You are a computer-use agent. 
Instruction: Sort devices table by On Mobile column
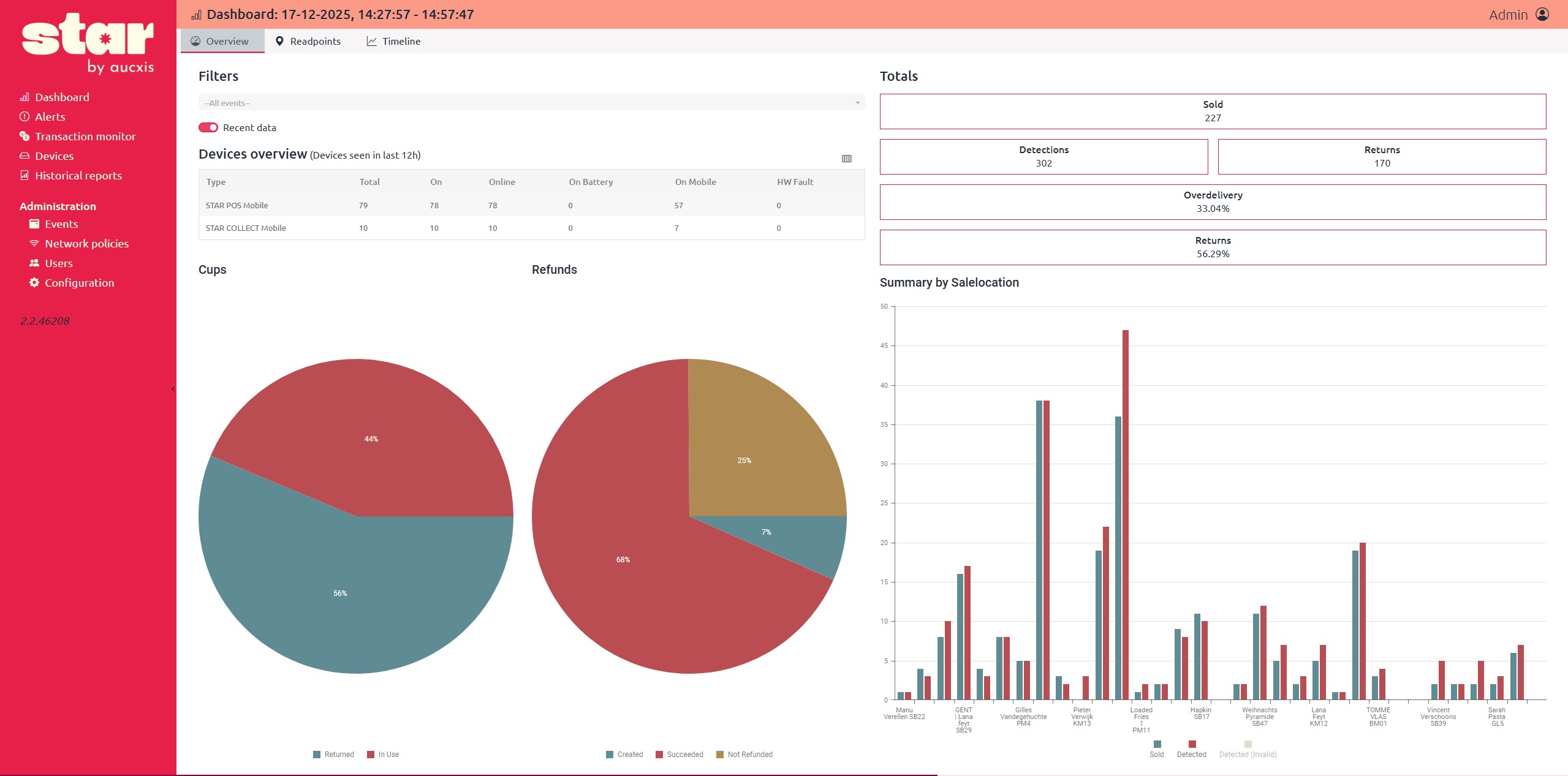tap(695, 182)
